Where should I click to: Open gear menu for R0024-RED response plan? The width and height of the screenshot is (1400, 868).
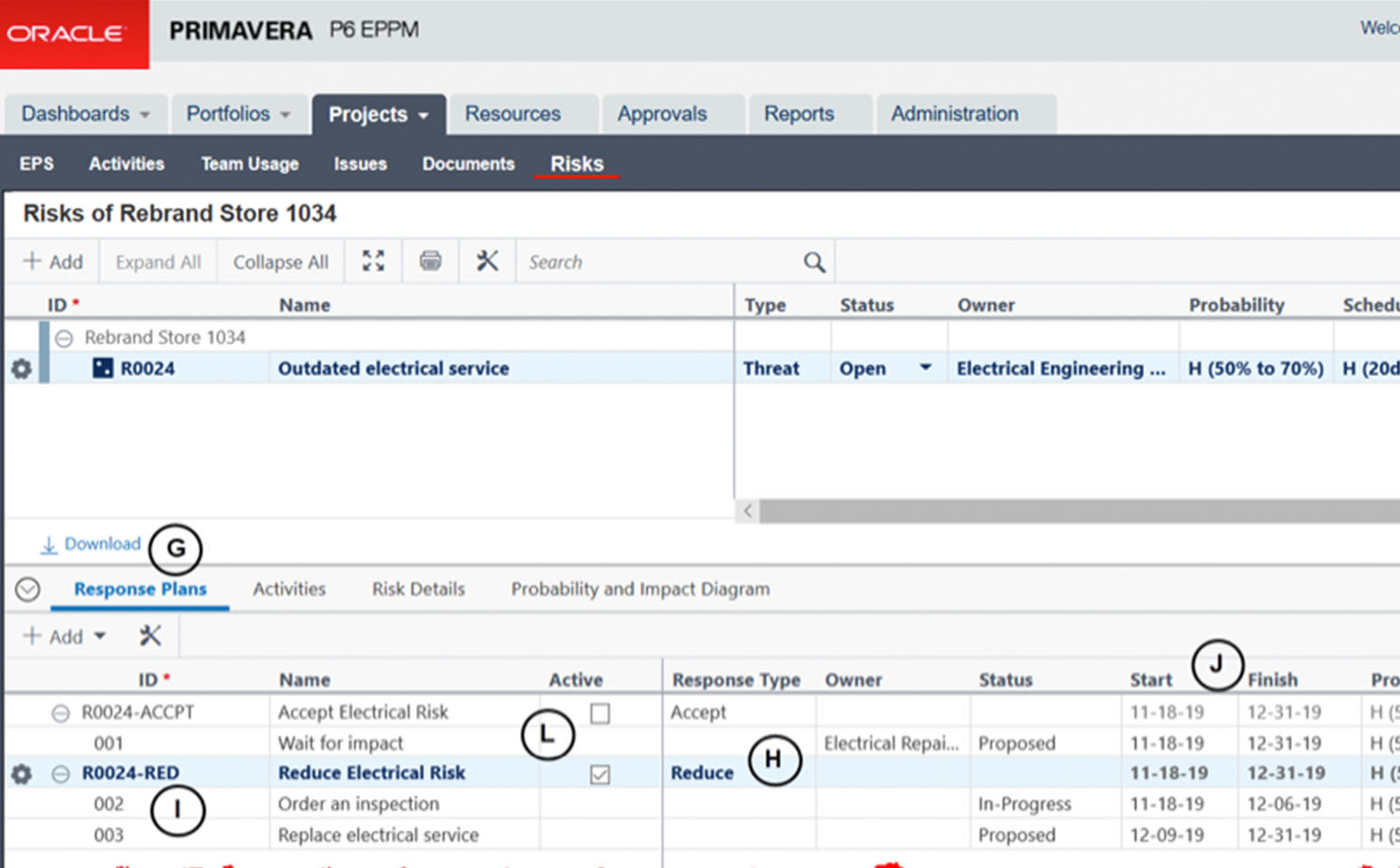[21, 774]
